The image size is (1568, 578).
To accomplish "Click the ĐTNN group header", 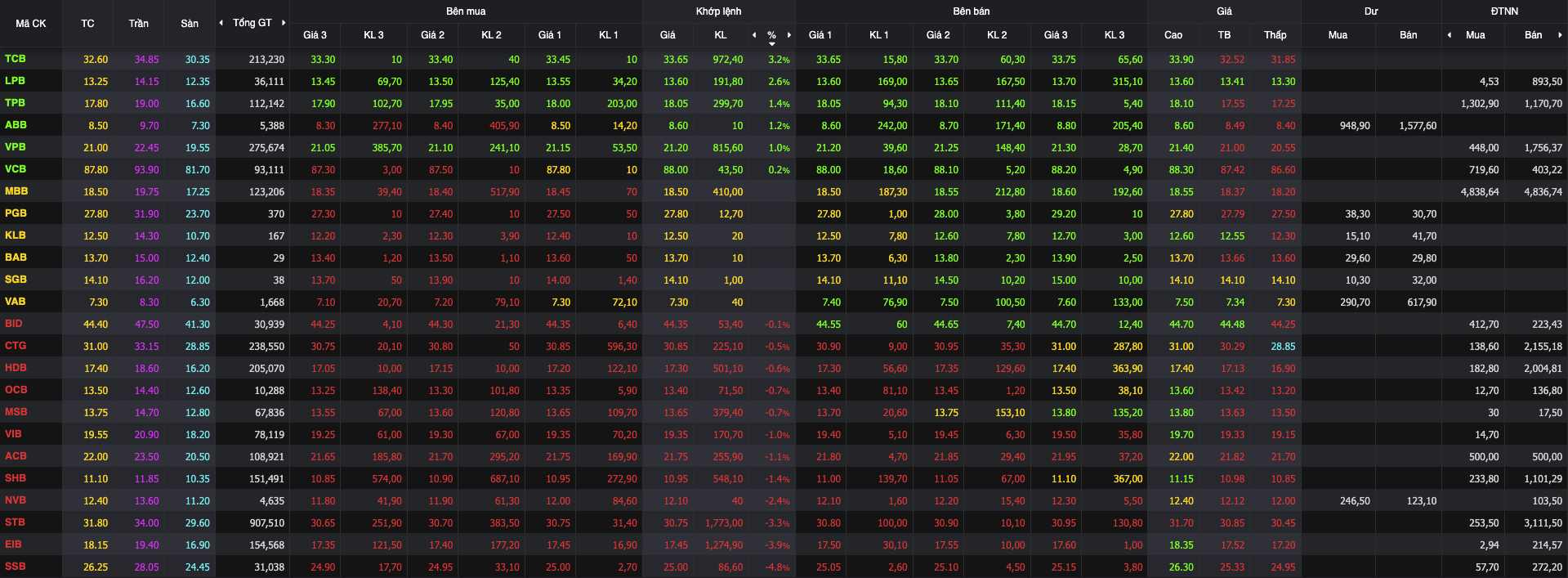I will point(1504,11).
